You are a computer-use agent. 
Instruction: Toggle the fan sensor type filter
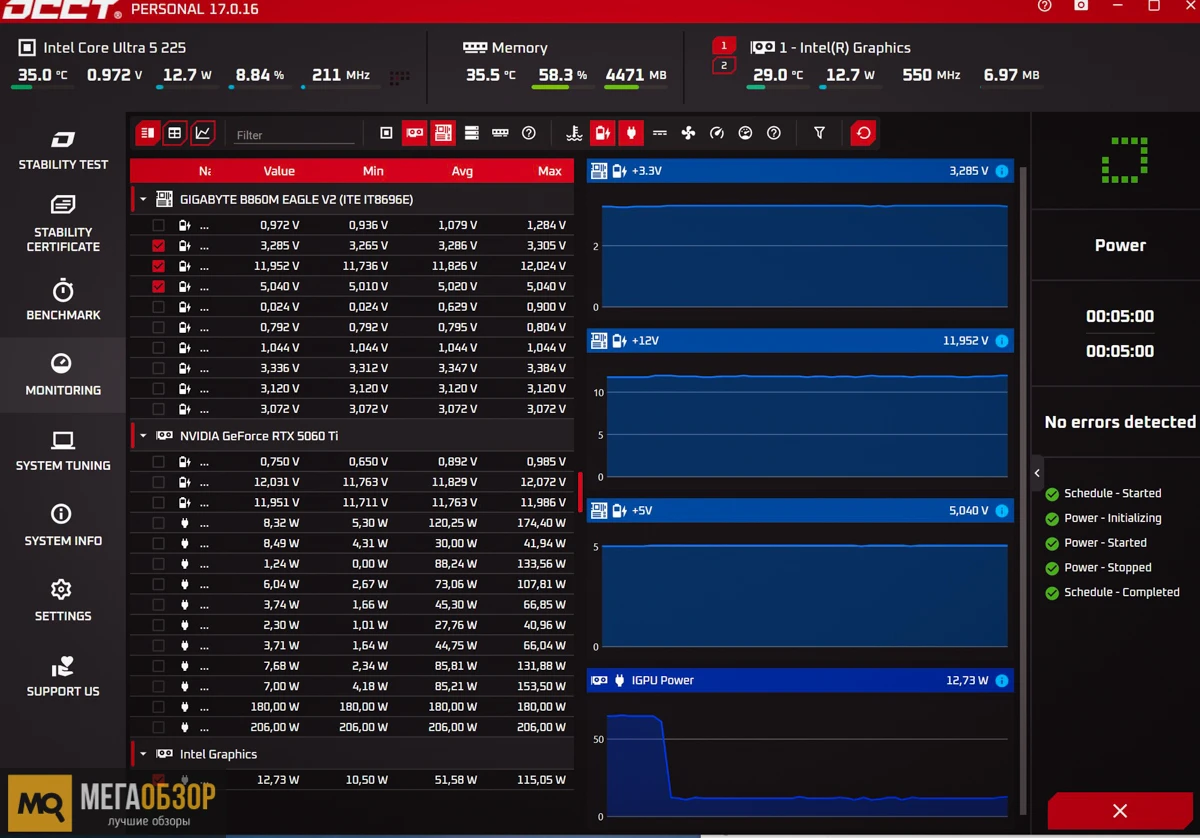click(x=688, y=133)
